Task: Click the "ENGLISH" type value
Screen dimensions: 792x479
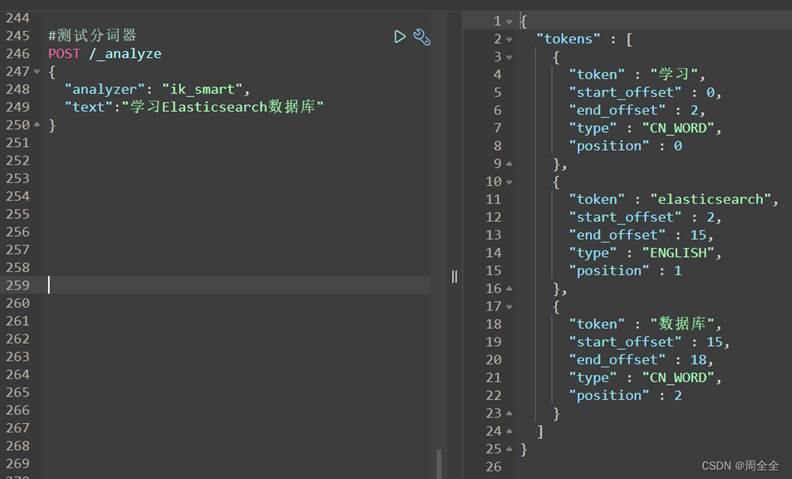Action: point(678,253)
